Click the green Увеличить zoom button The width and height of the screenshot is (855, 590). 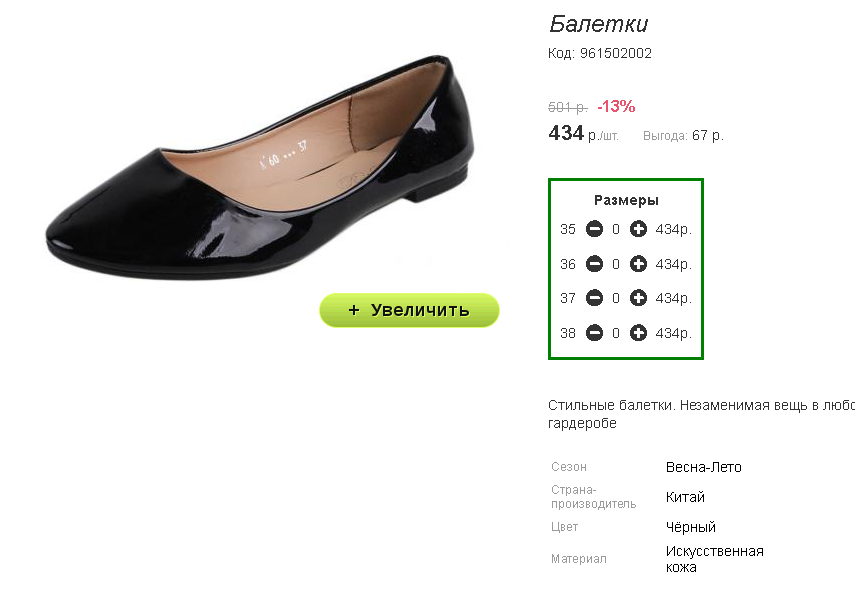409,310
